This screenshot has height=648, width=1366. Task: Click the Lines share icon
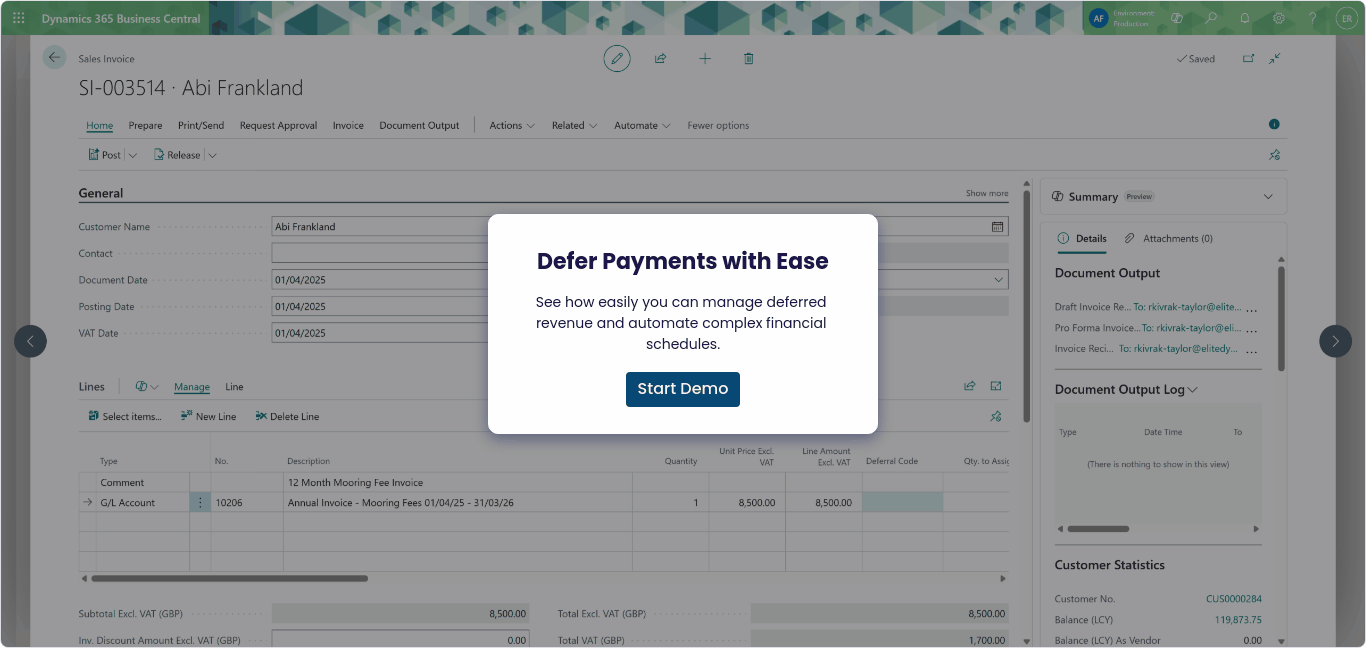pos(969,386)
